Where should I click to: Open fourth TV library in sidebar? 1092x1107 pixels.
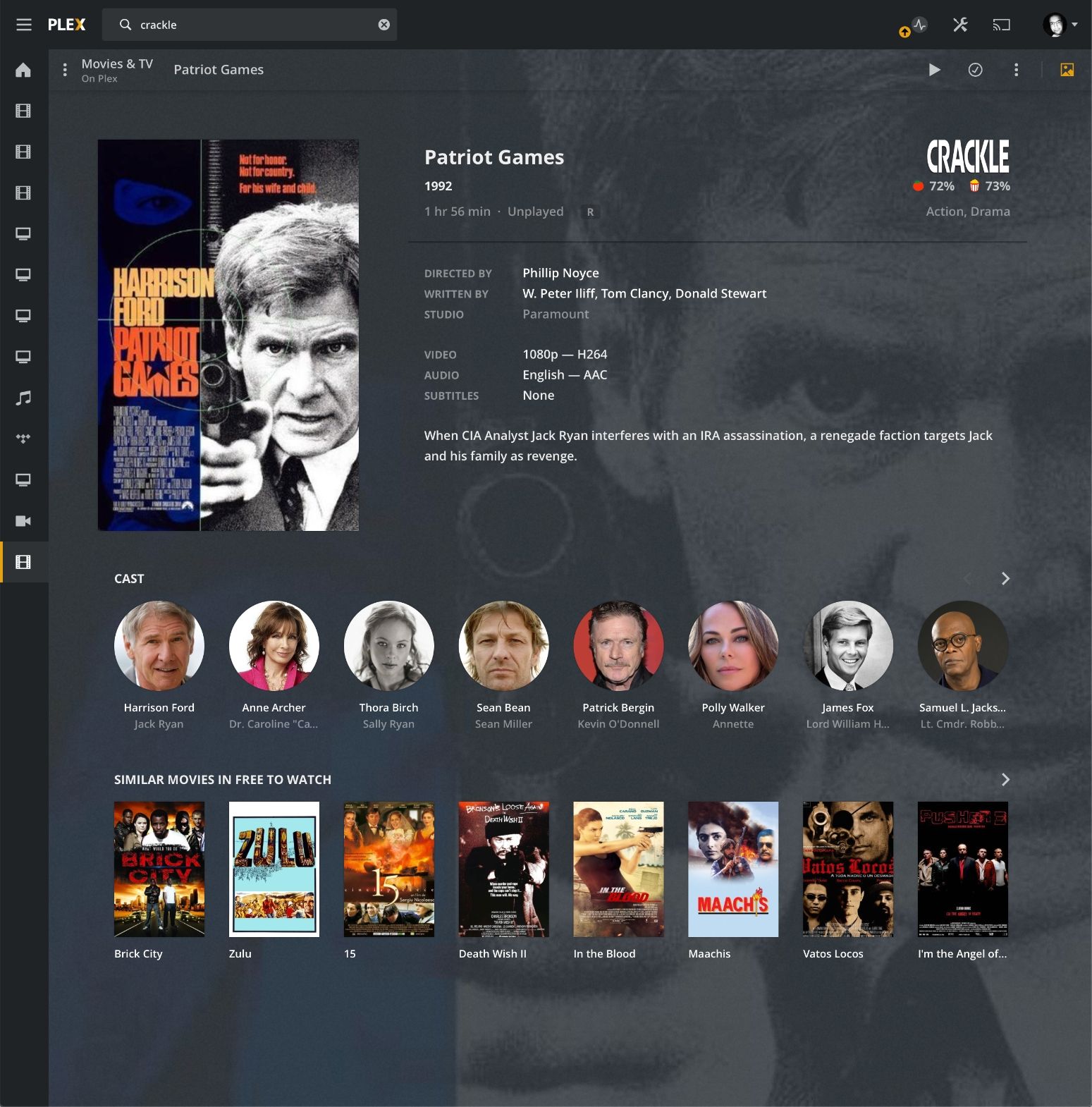click(24, 357)
